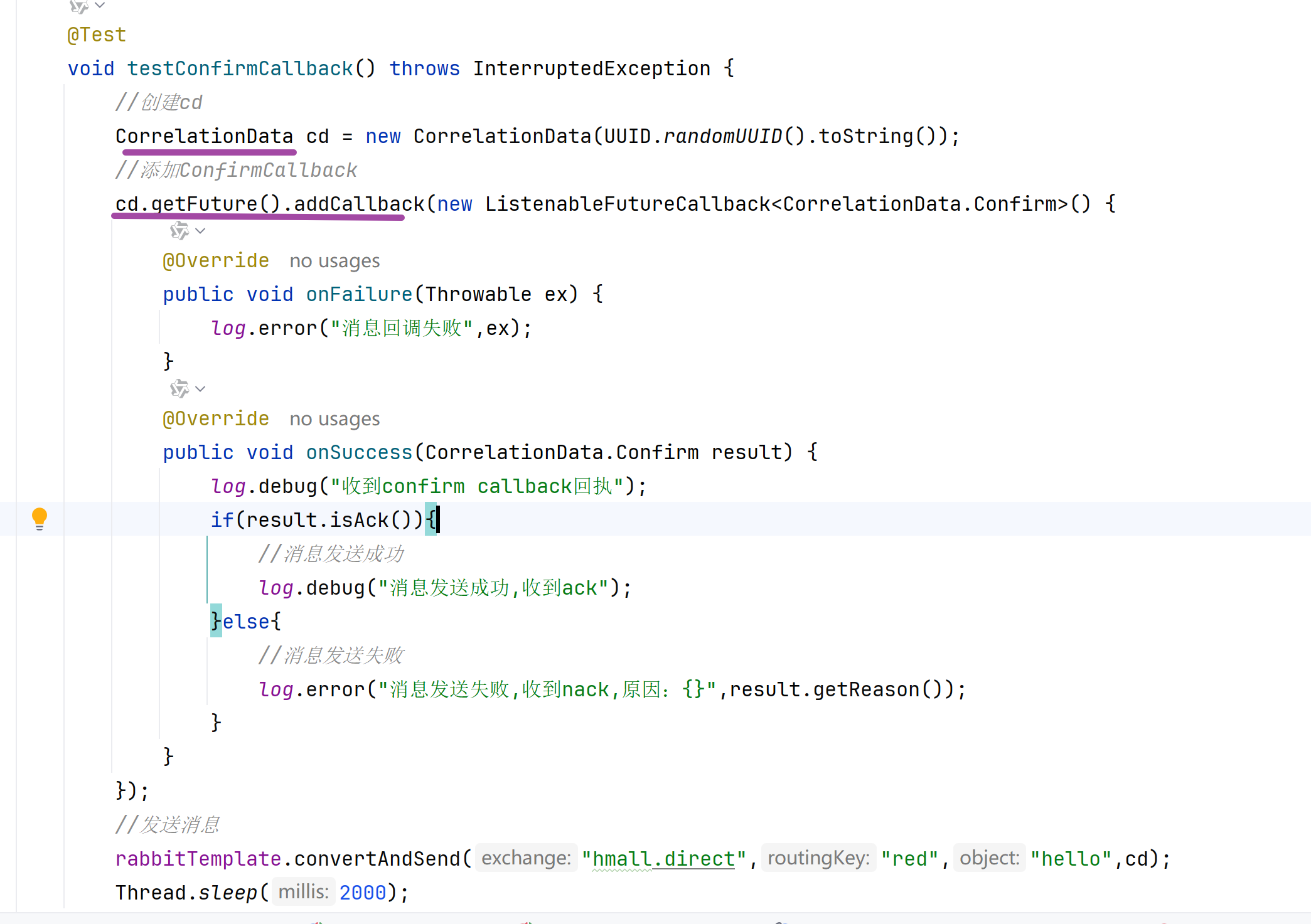
Task: Click 'no usages' hint on the @Override above onFailure
Action: pyautogui.click(x=334, y=261)
